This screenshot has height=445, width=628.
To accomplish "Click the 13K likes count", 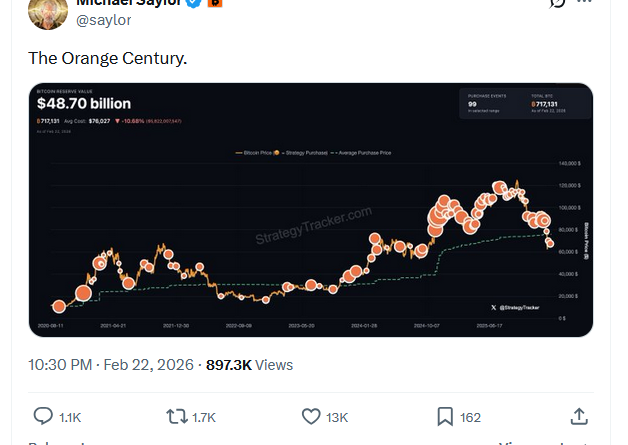I will [x=337, y=416].
